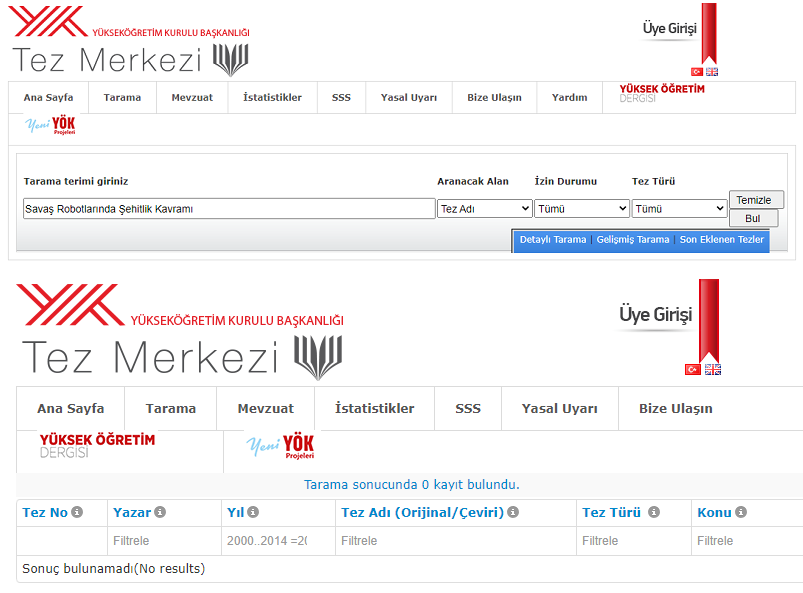Select the Gelişmiş Tarama tab
This screenshot has height=593, width=803.
tap(633, 240)
